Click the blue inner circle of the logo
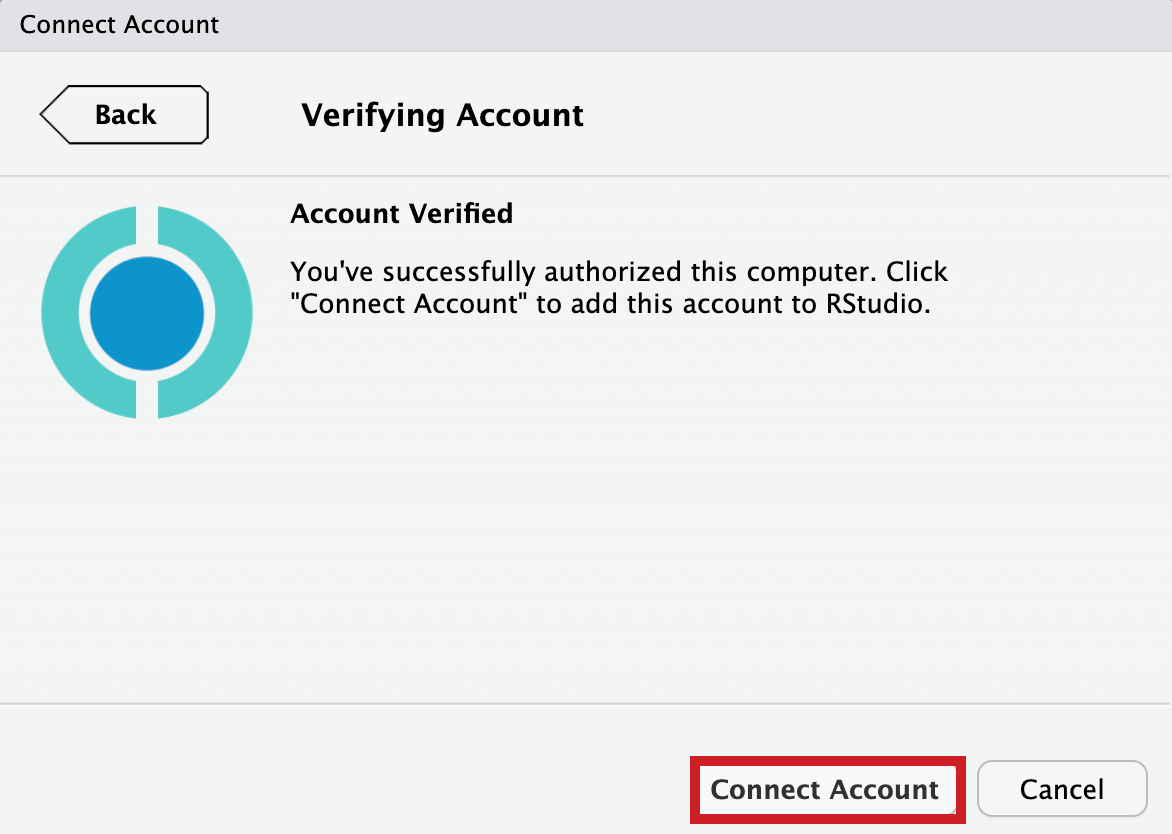The width and height of the screenshot is (1172, 834). [x=147, y=314]
